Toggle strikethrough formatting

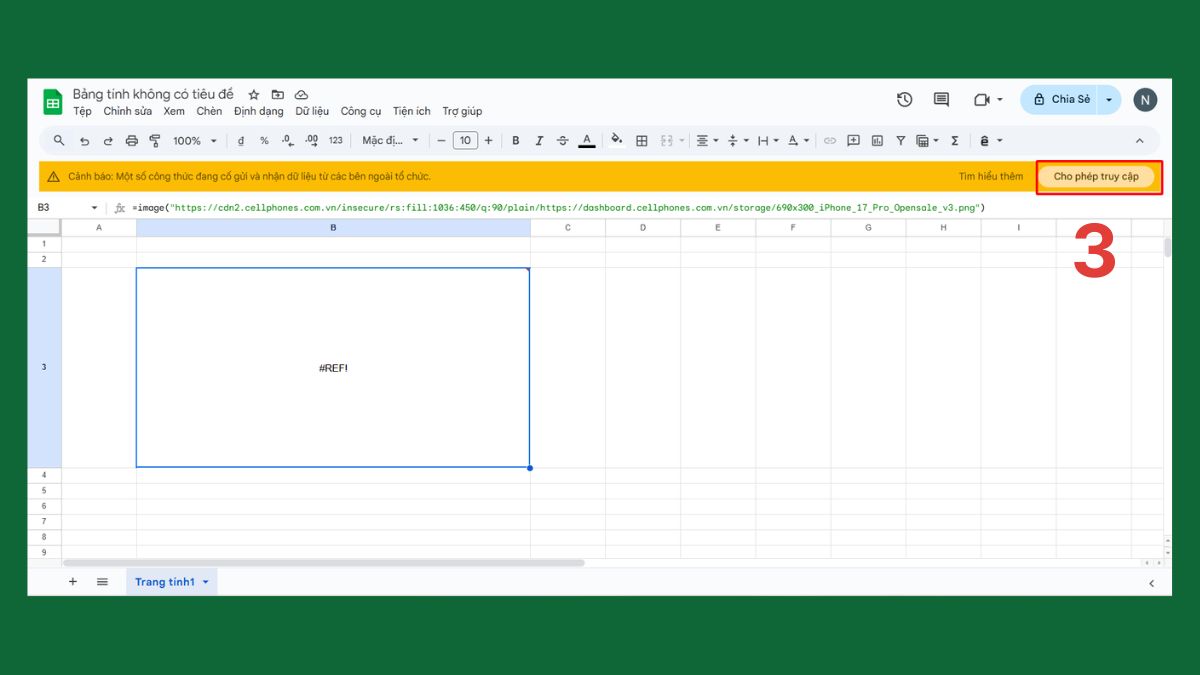pos(560,140)
